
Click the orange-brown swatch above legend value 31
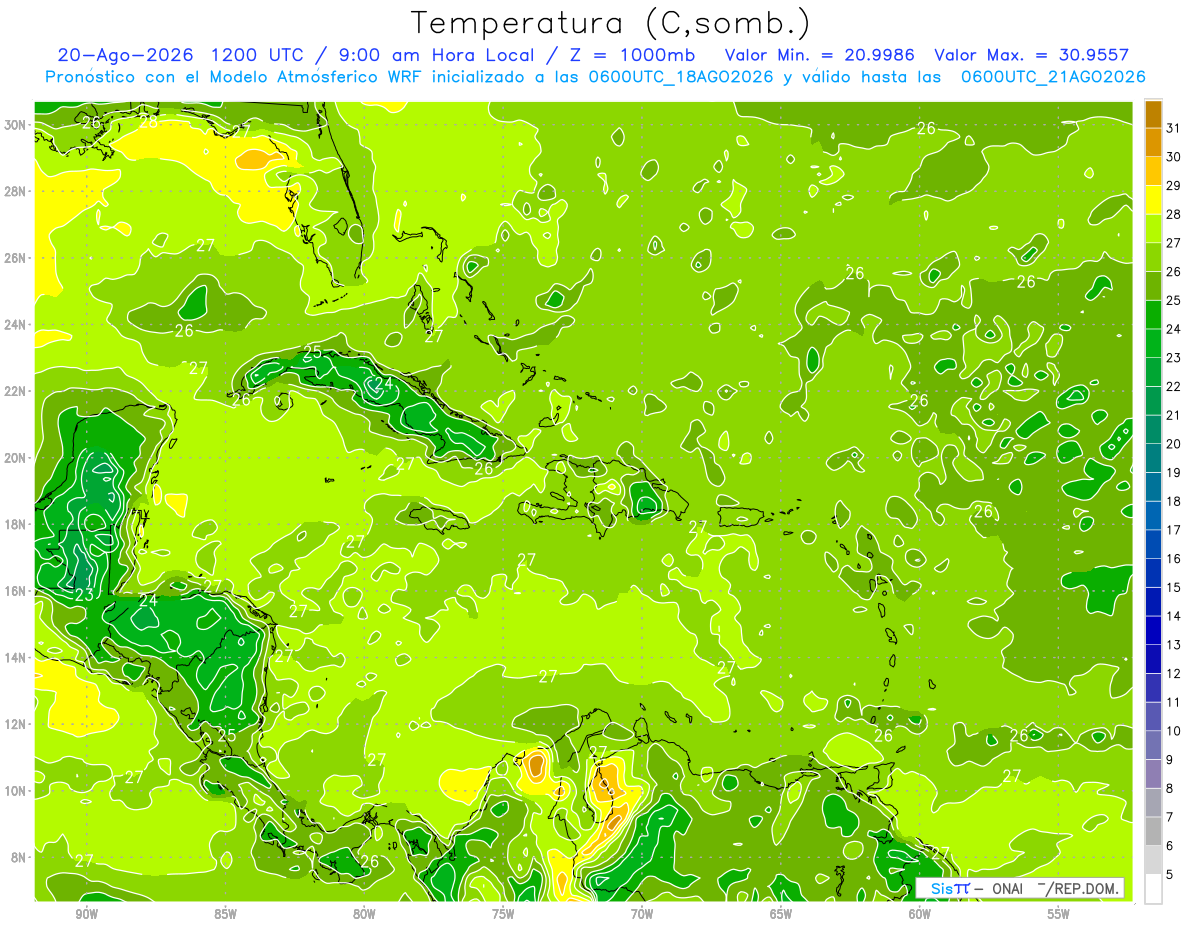tap(1153, 114)
